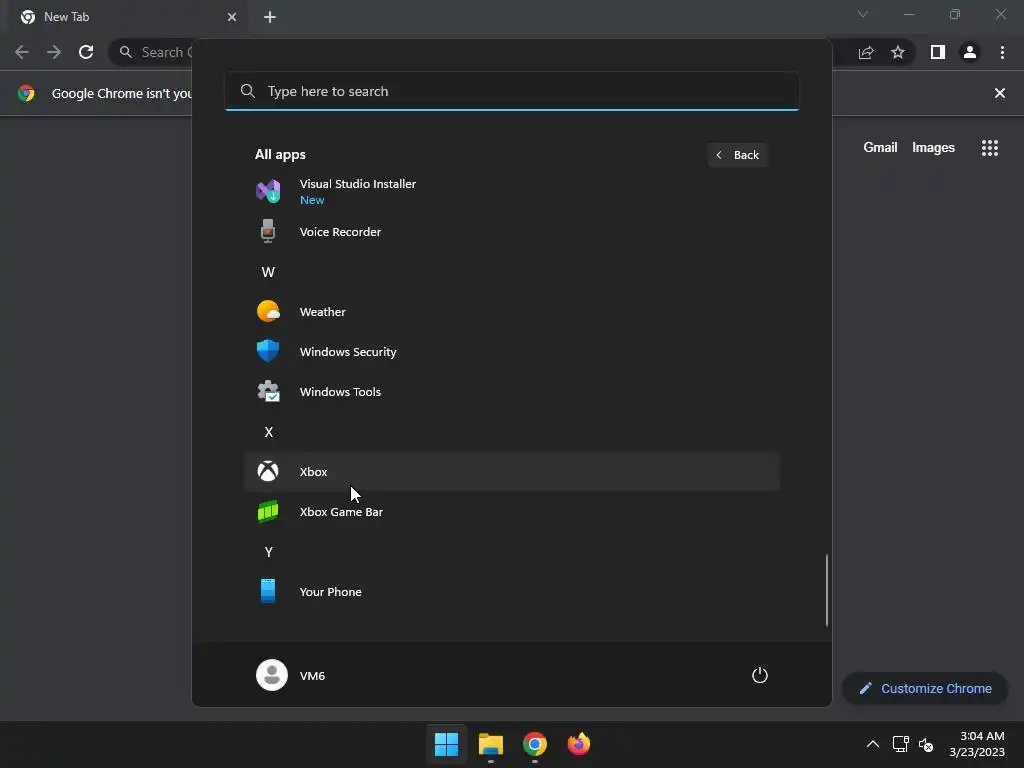Launch Xbox app icon
Viewport: 1024px width, 768px height.
(268, 471)
